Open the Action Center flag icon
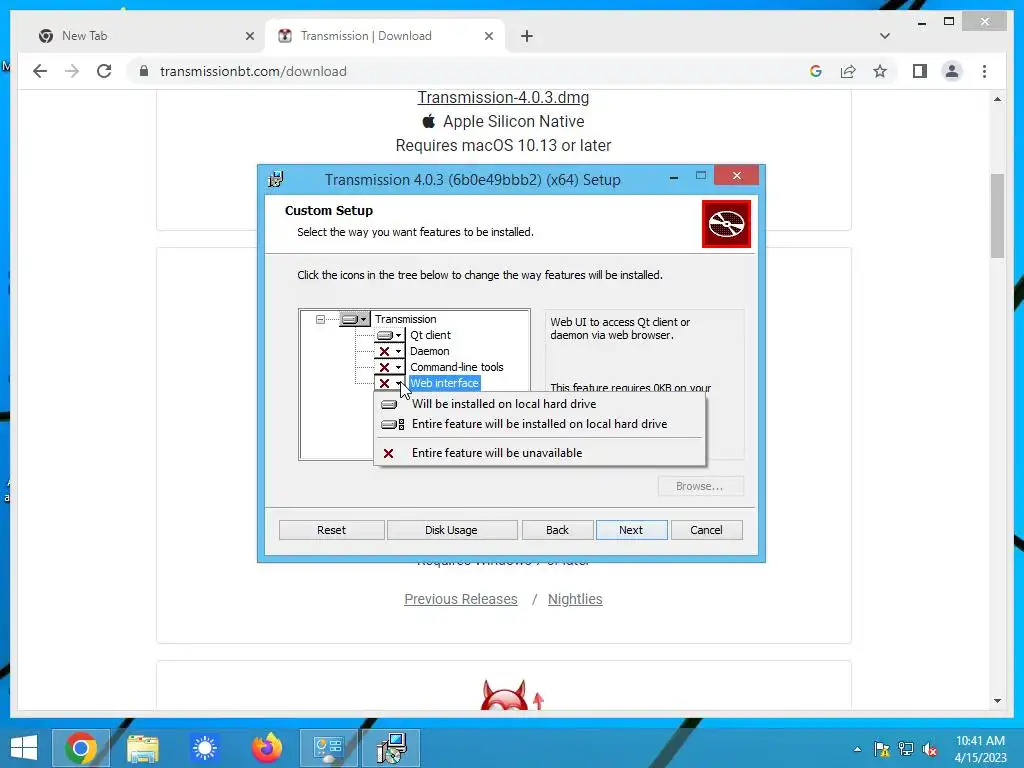Screen dimensions: 1024x768 (882, 749)
